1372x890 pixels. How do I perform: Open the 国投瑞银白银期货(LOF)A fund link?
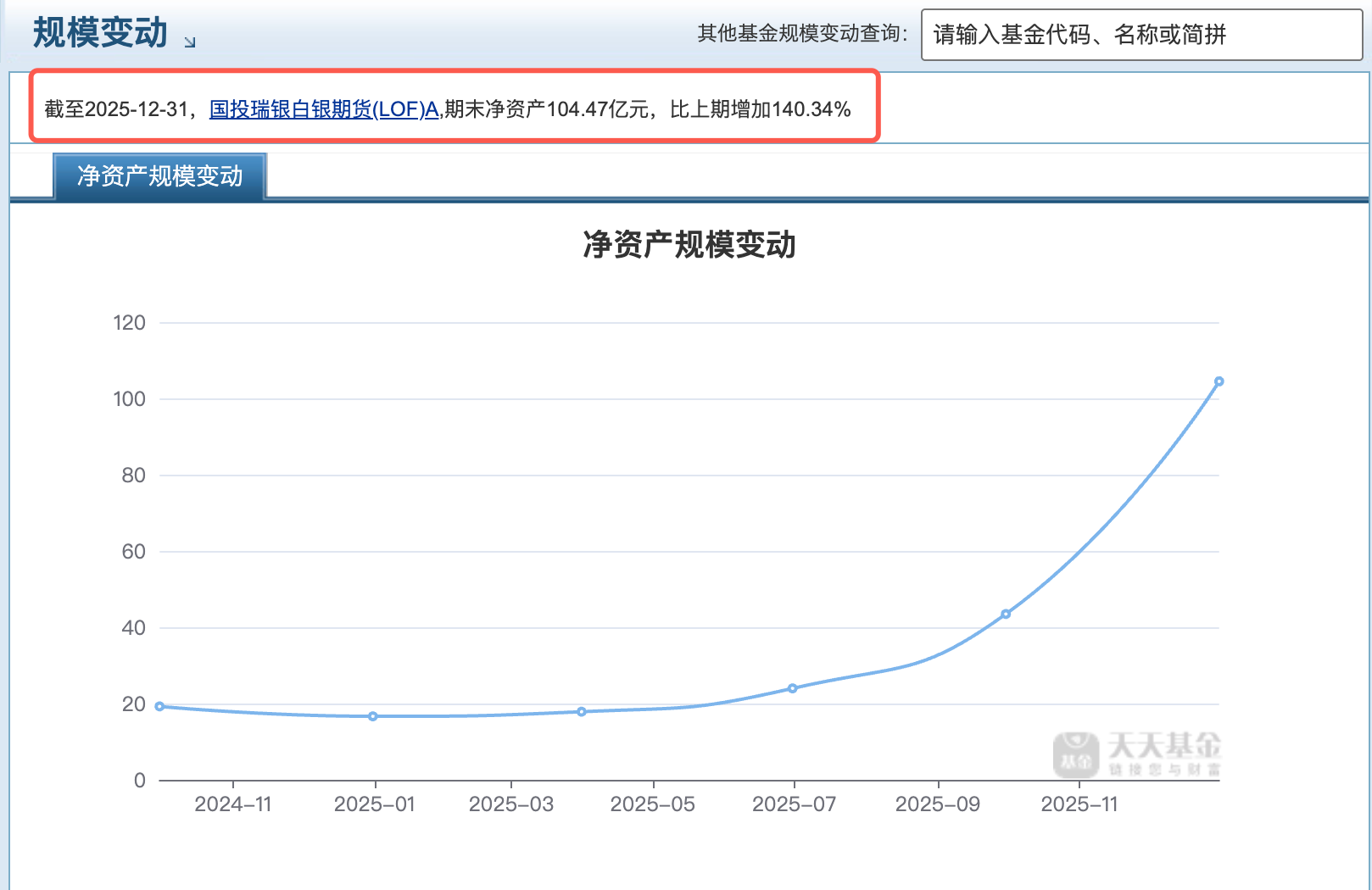(324, 109)
